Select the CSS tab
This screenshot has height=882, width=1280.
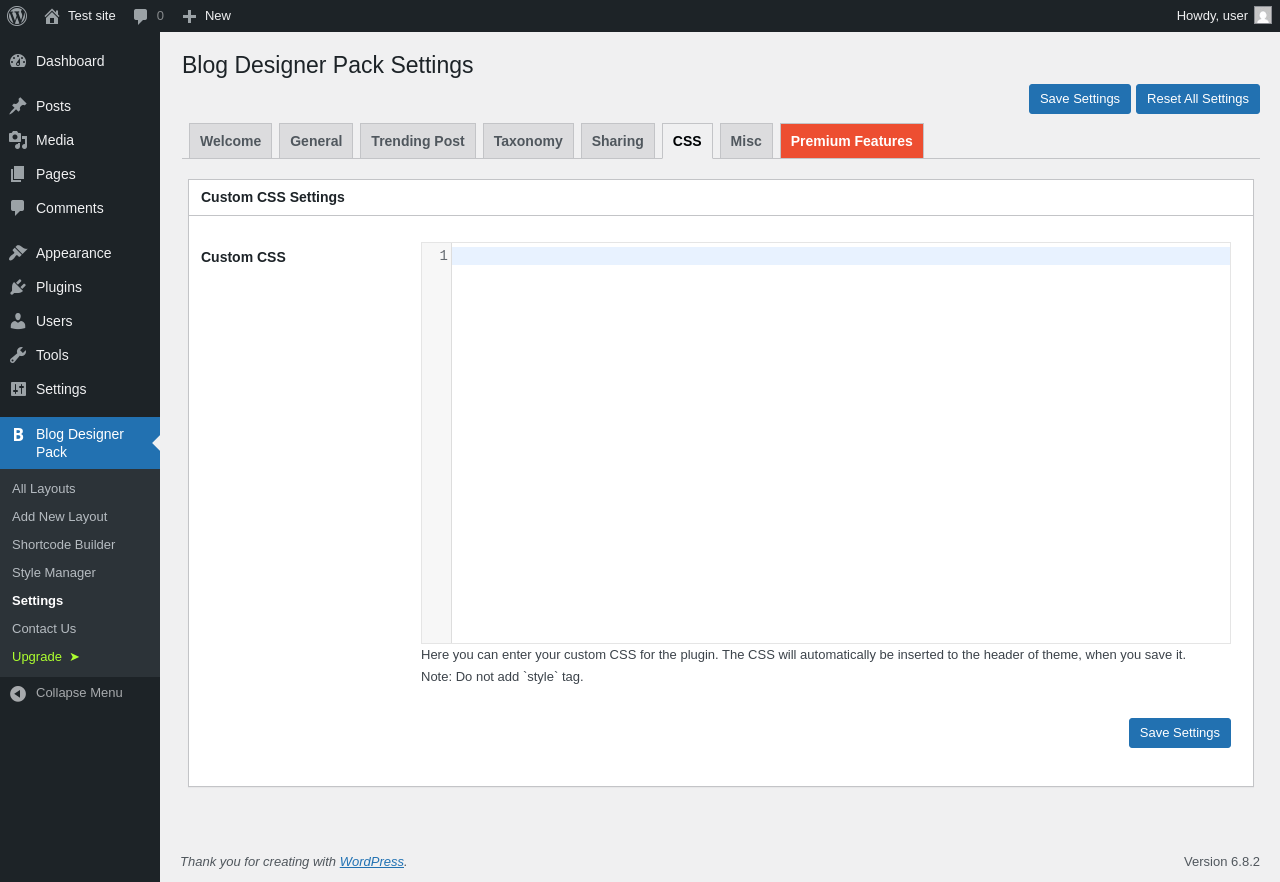click(x=687, y=141)
